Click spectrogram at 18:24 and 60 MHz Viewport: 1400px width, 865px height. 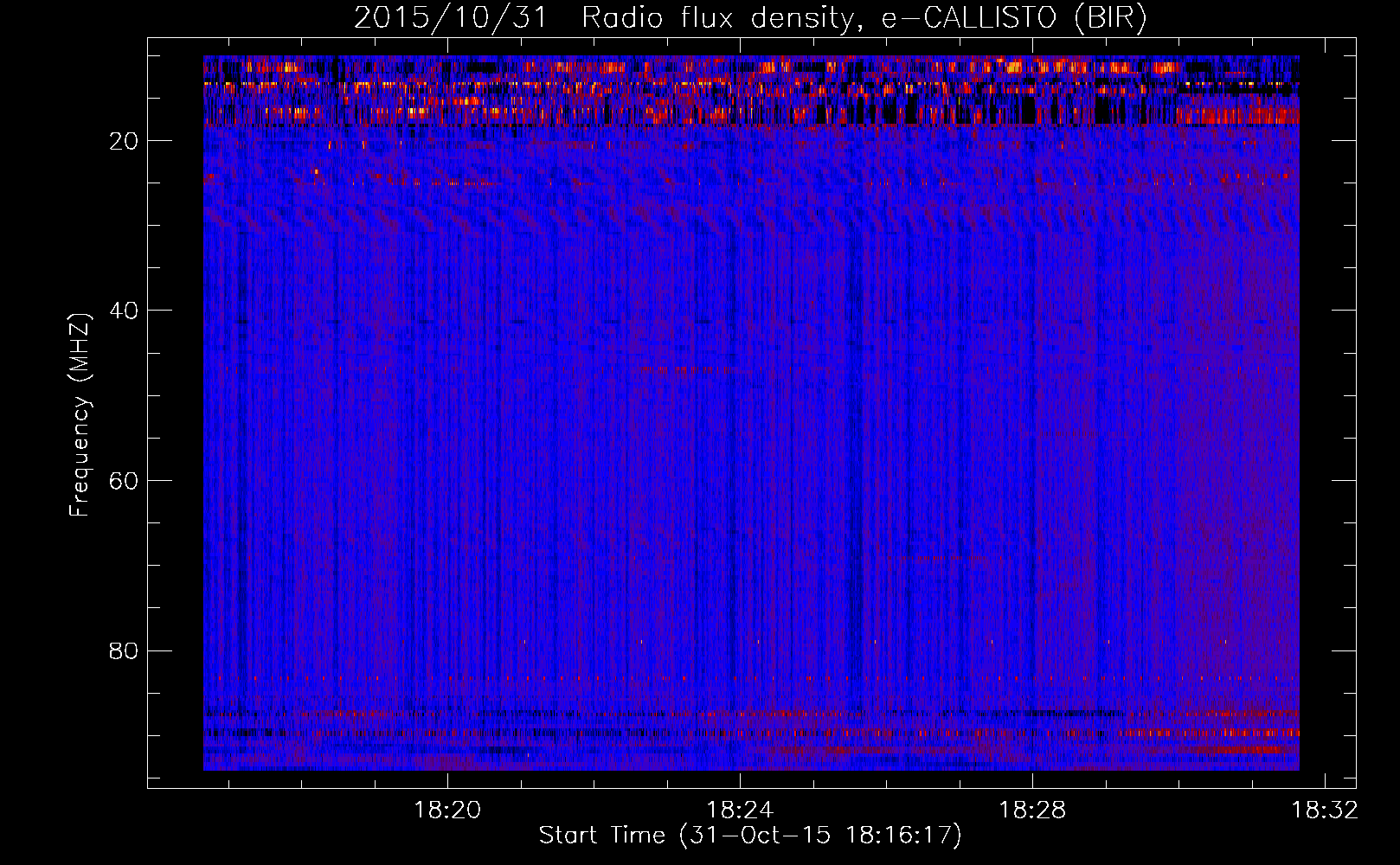(x=740, y=479)
